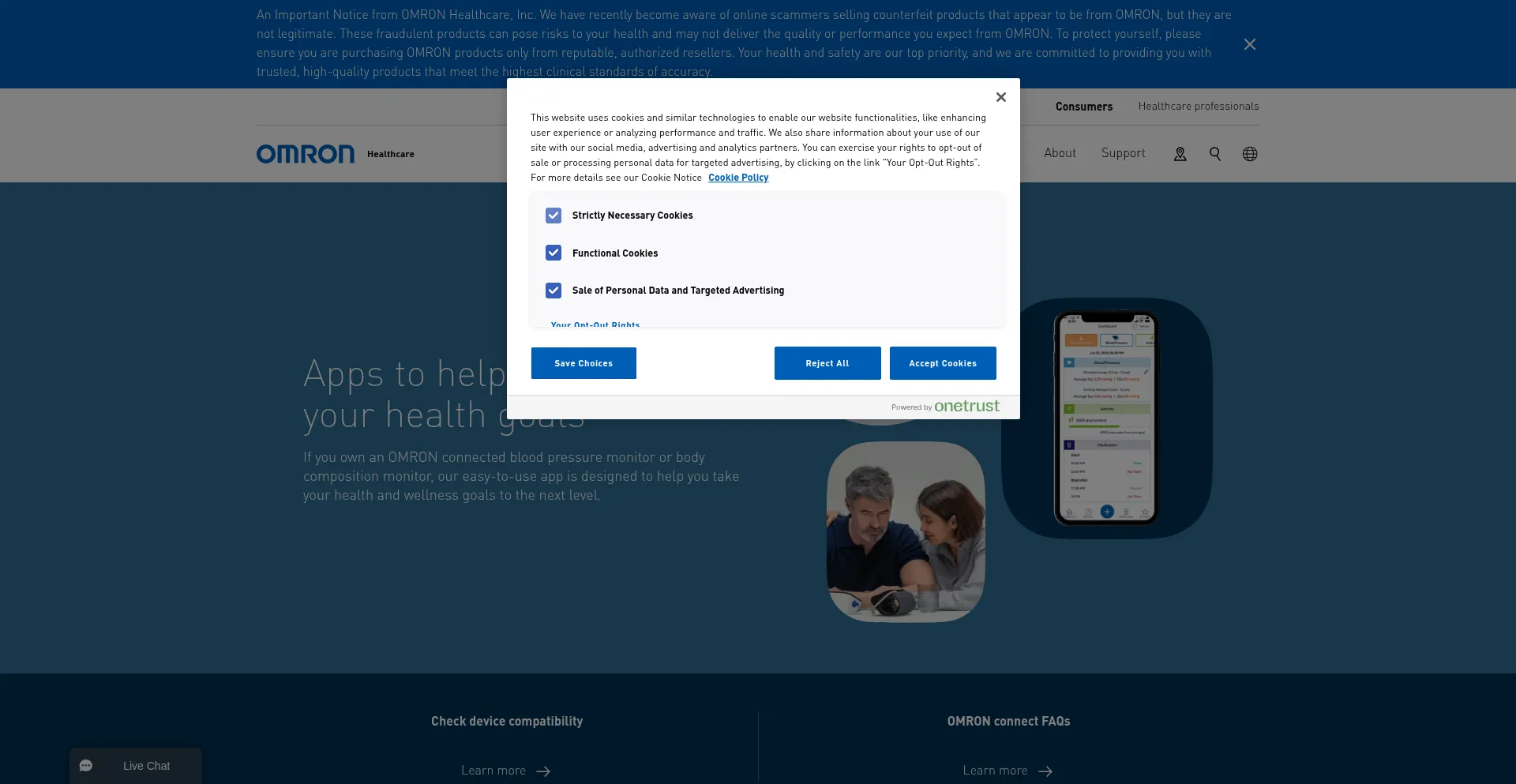The height and width of the screenshot is (784, 1516).
Task: Uncheck Functional Cookies checkbox
Action: [553, 253]
